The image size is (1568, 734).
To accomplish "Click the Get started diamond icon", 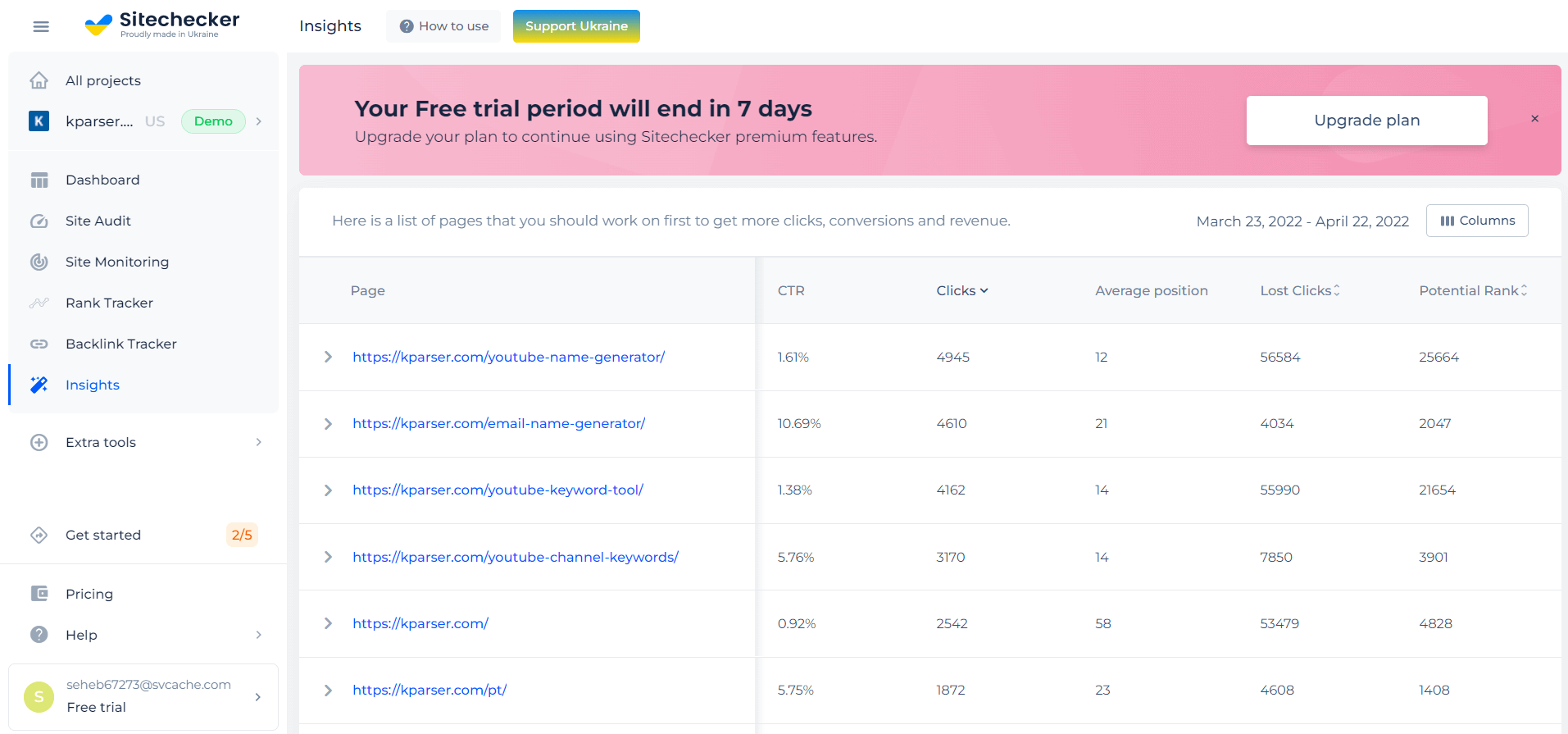I will [x=39, y=535].
